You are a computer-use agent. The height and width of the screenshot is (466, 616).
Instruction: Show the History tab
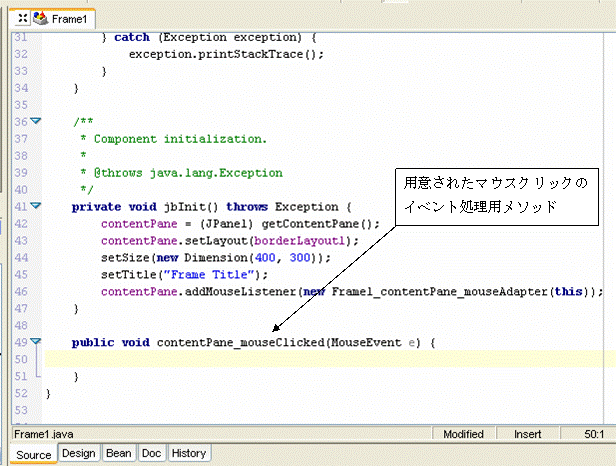189,453
